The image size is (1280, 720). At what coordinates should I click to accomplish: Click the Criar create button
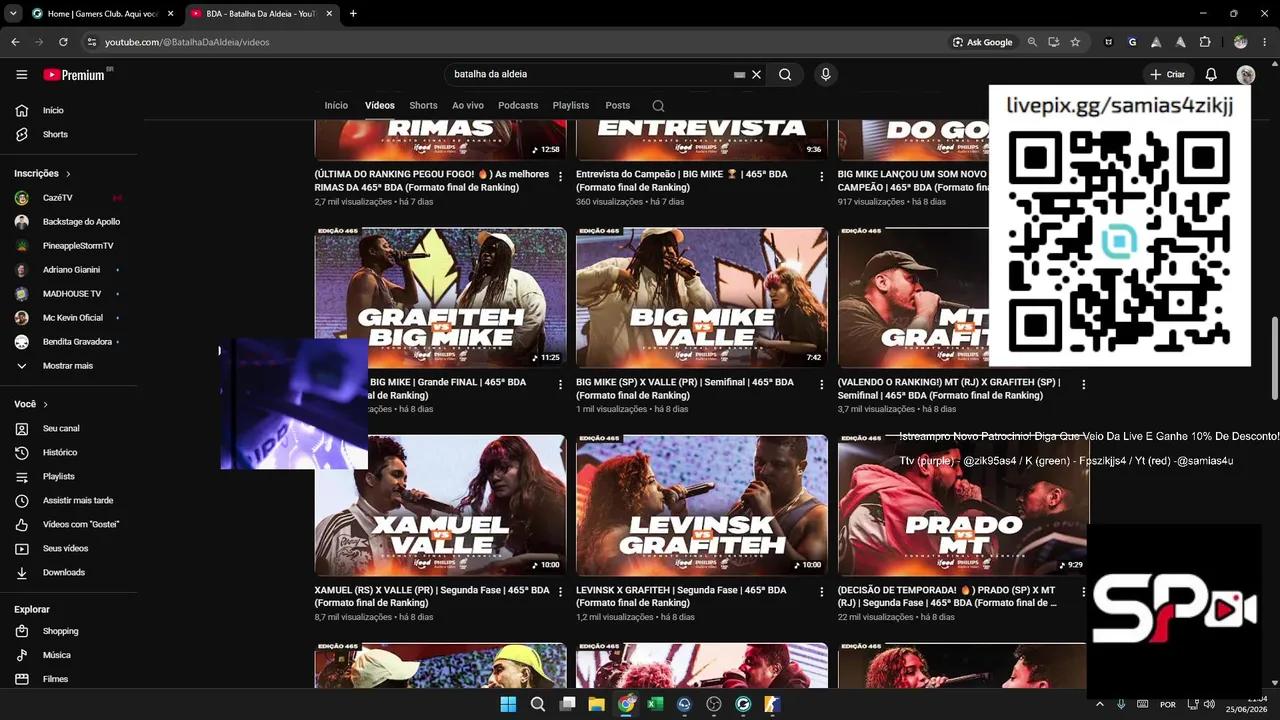1167,74
